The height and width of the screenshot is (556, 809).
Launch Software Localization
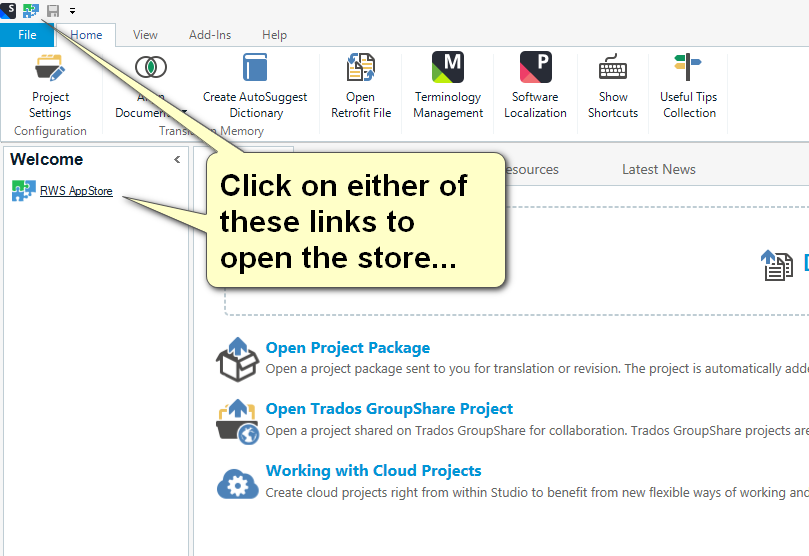click(535, 86)
